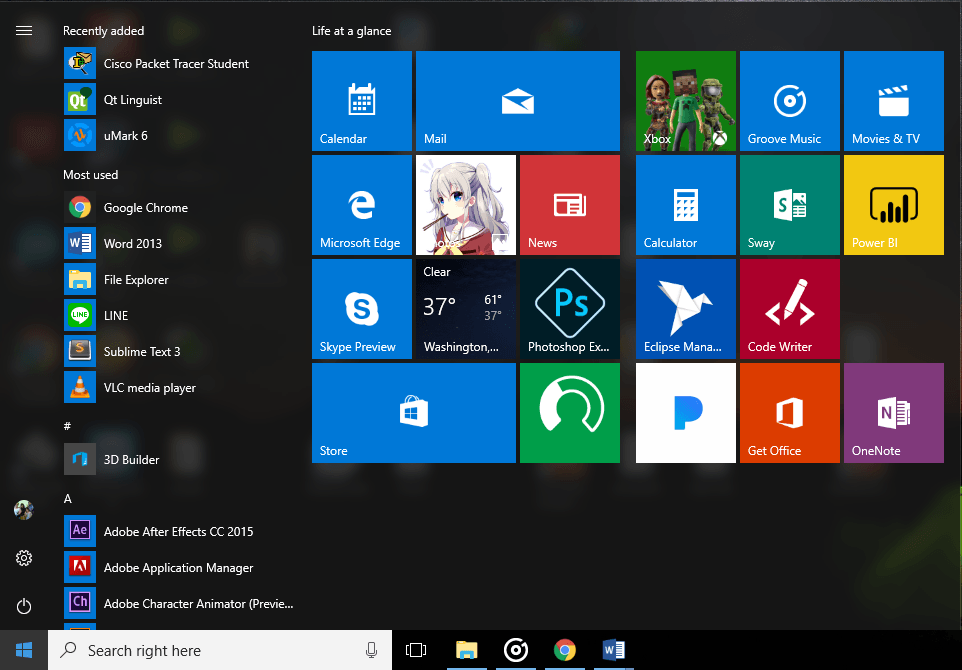Launch the LINE app
This screenshot has width=962, height=670.
[x=178, y=315]
